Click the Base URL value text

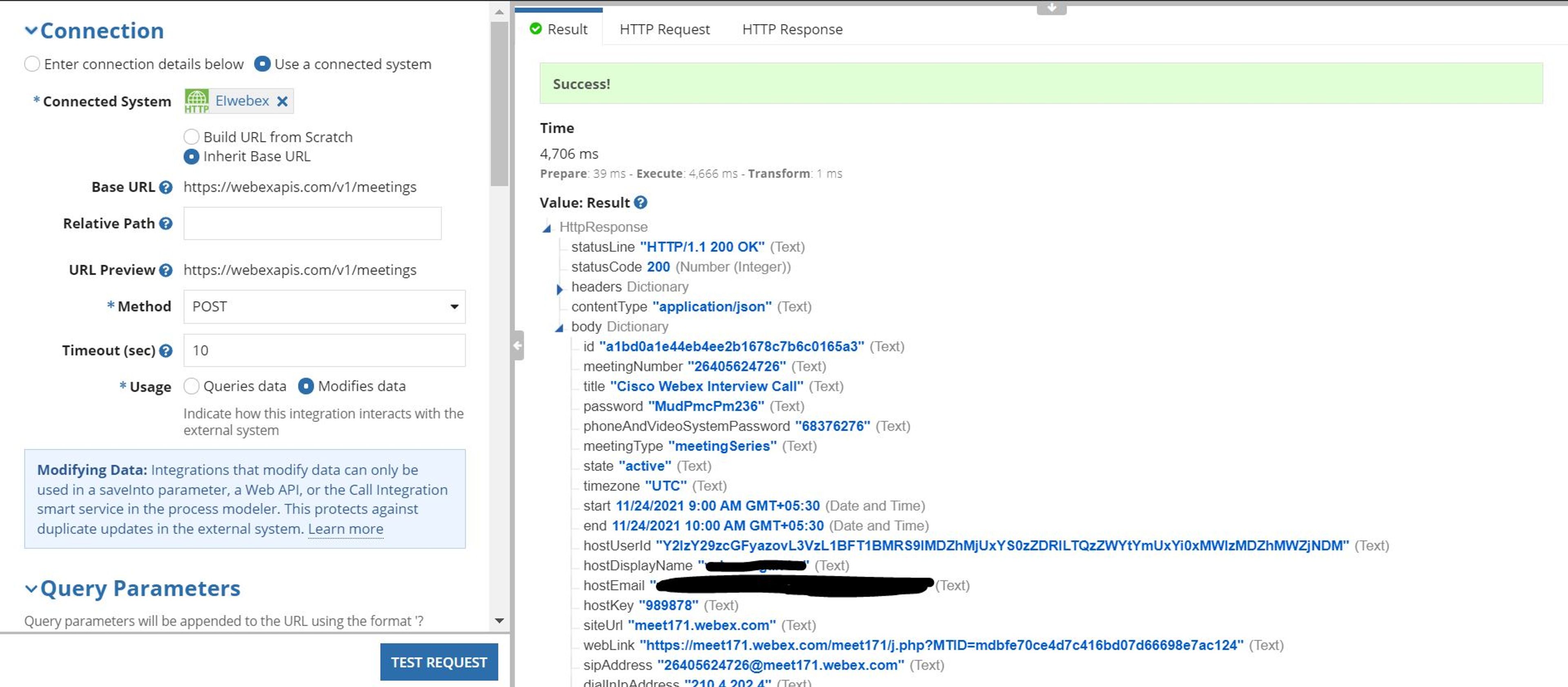point(300,187)
